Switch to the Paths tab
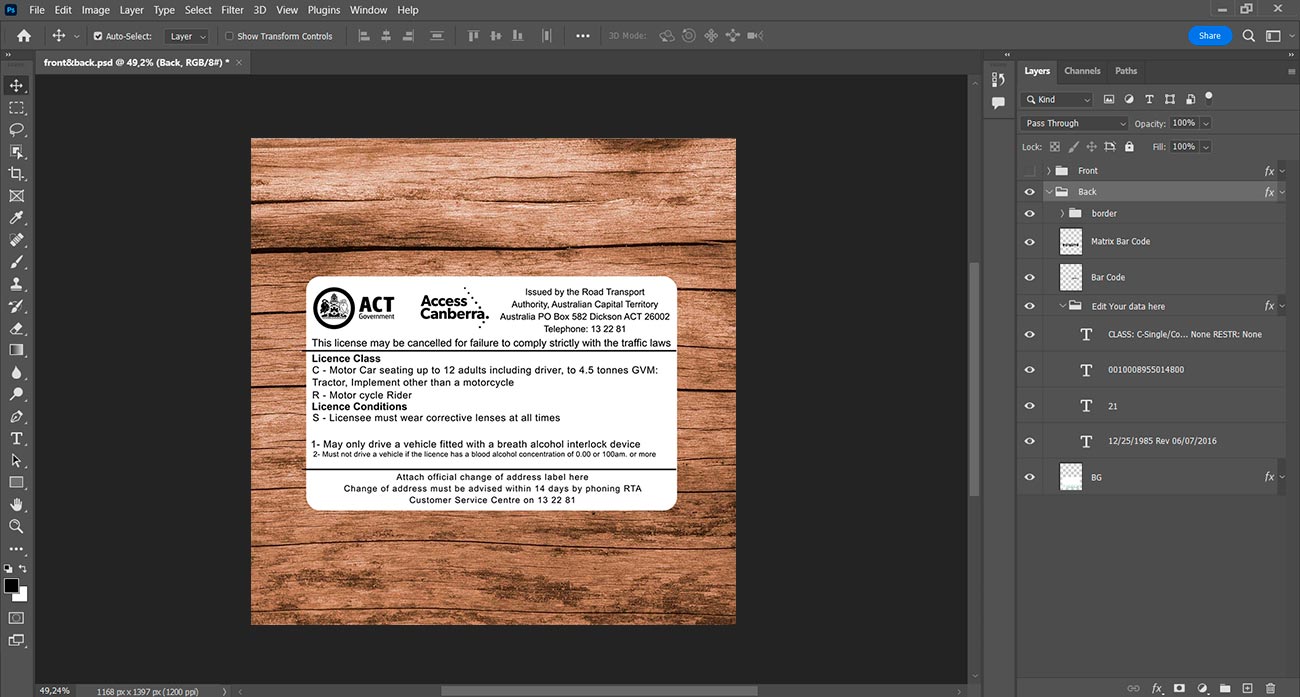This screenshot has height=697, width=1300. tap(1126, 71)
